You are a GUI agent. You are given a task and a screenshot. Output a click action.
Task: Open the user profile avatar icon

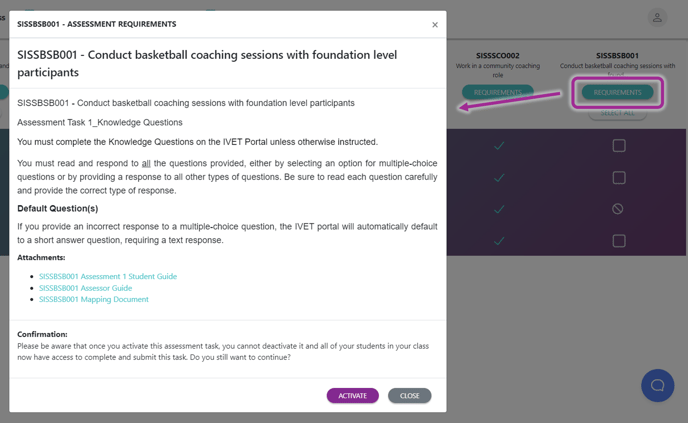tap(657, 18)
